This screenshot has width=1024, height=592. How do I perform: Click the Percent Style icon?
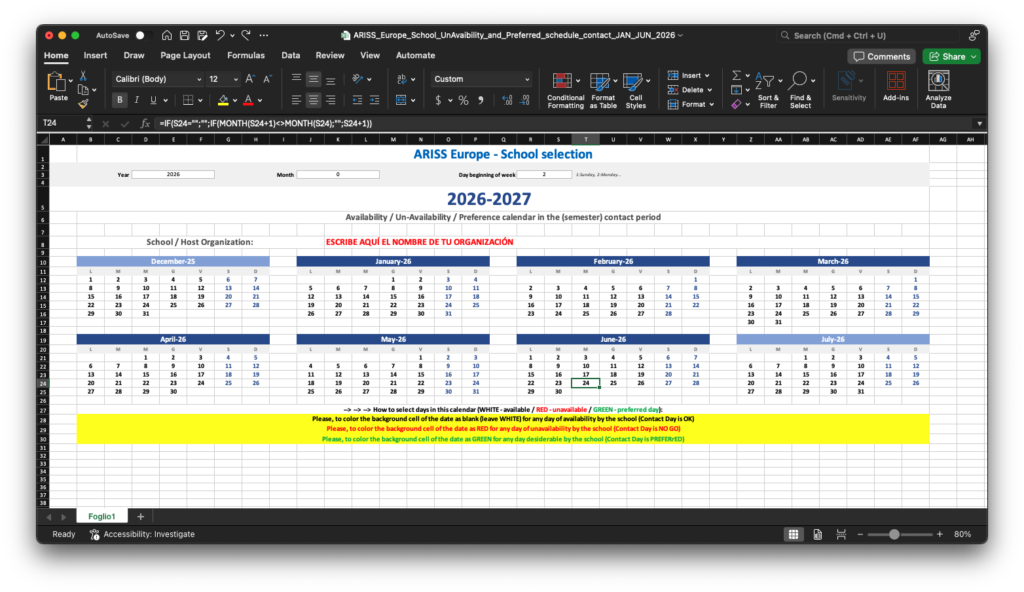(463, 100)
